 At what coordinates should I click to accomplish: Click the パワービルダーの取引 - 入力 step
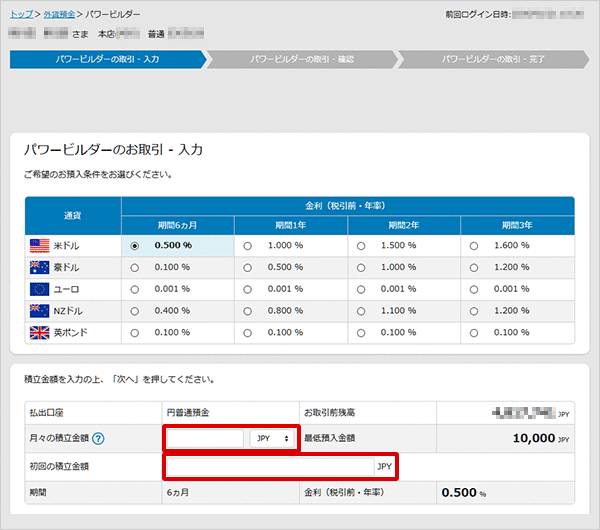pyautogui.click(x=107, y=59)
